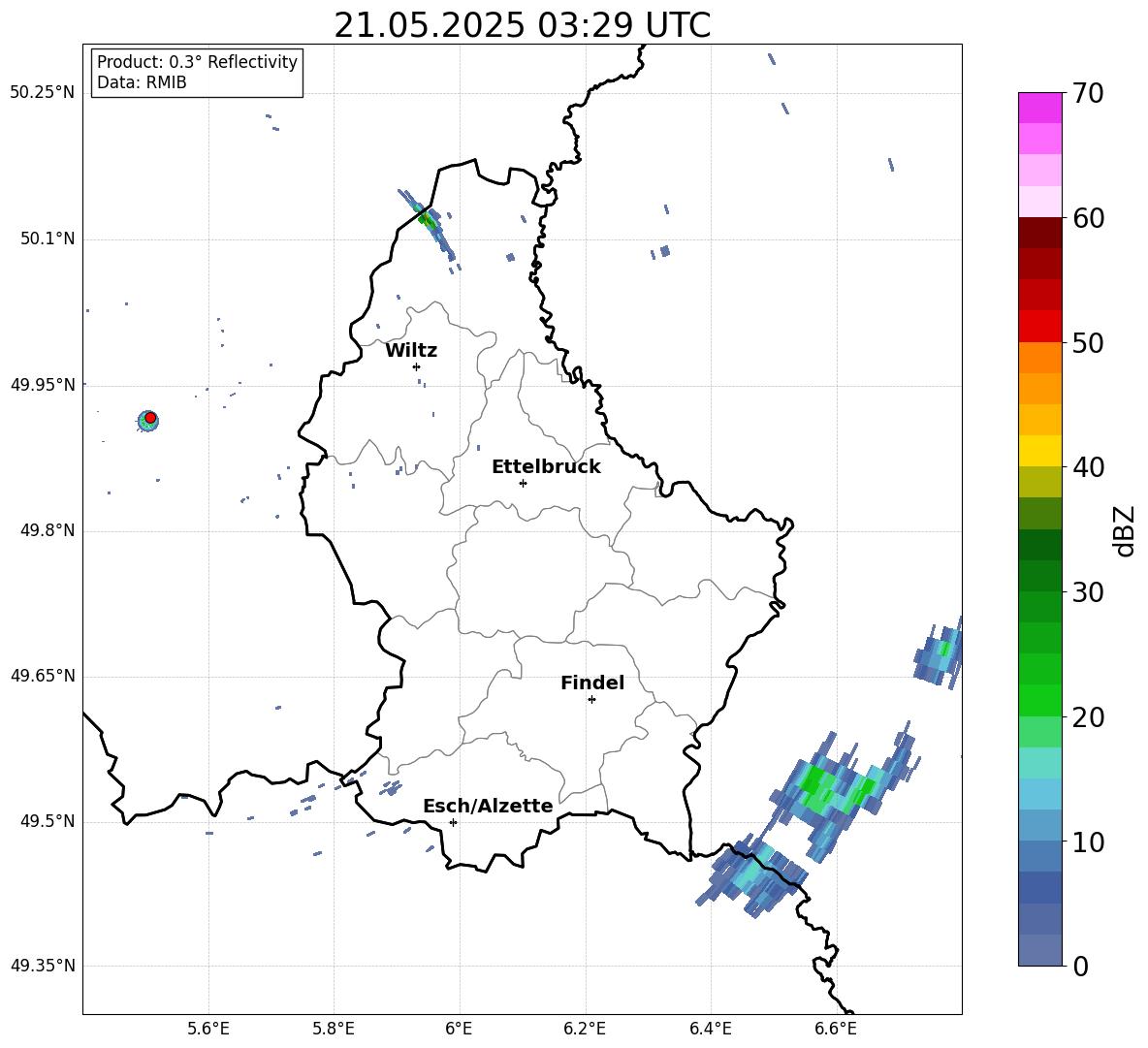Click the 60 value on the colorbar

pyautogui.click(x=1088, y=218)
